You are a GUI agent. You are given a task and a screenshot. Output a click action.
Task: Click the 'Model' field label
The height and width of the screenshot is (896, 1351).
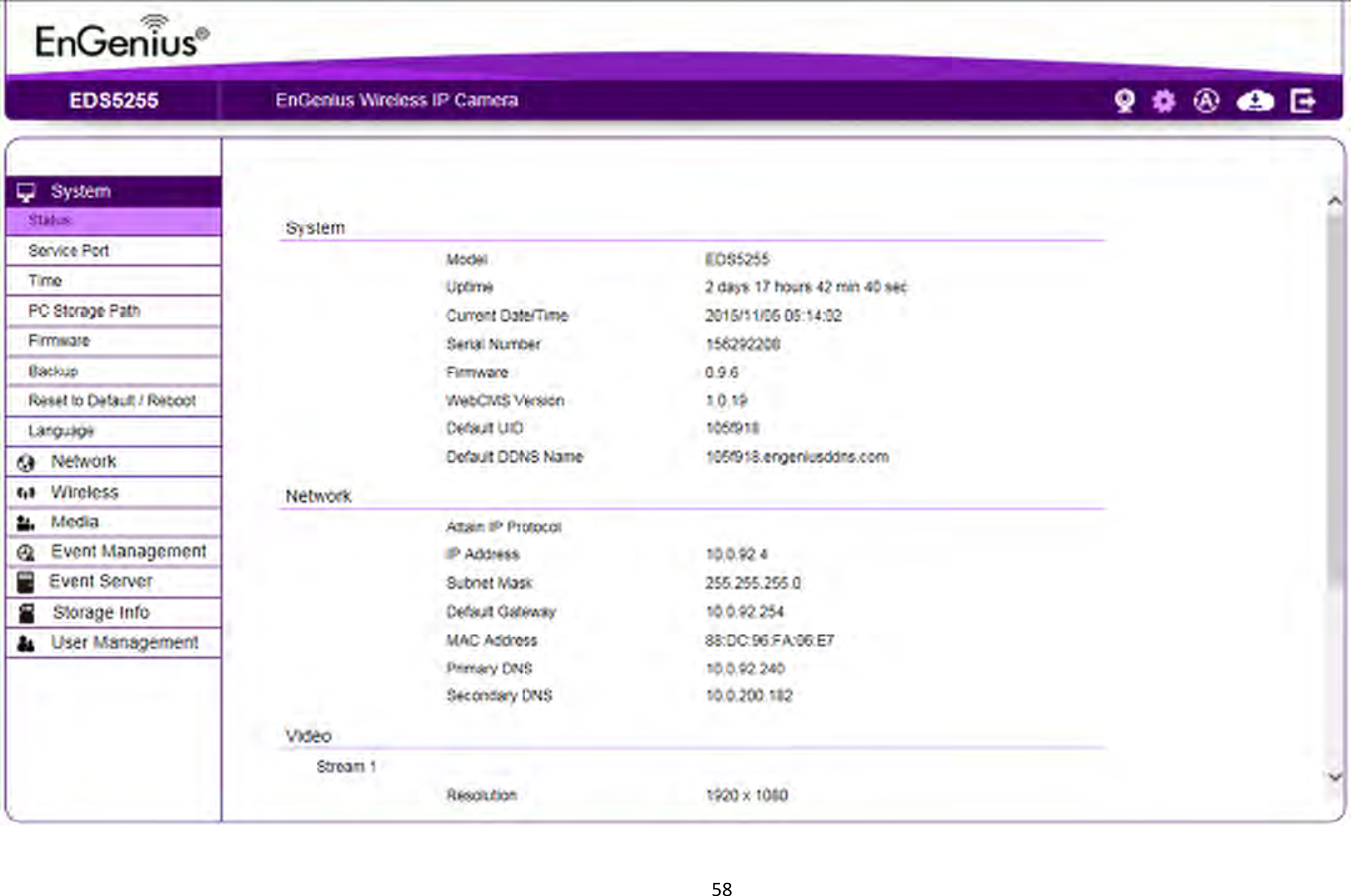coord(466,260)
